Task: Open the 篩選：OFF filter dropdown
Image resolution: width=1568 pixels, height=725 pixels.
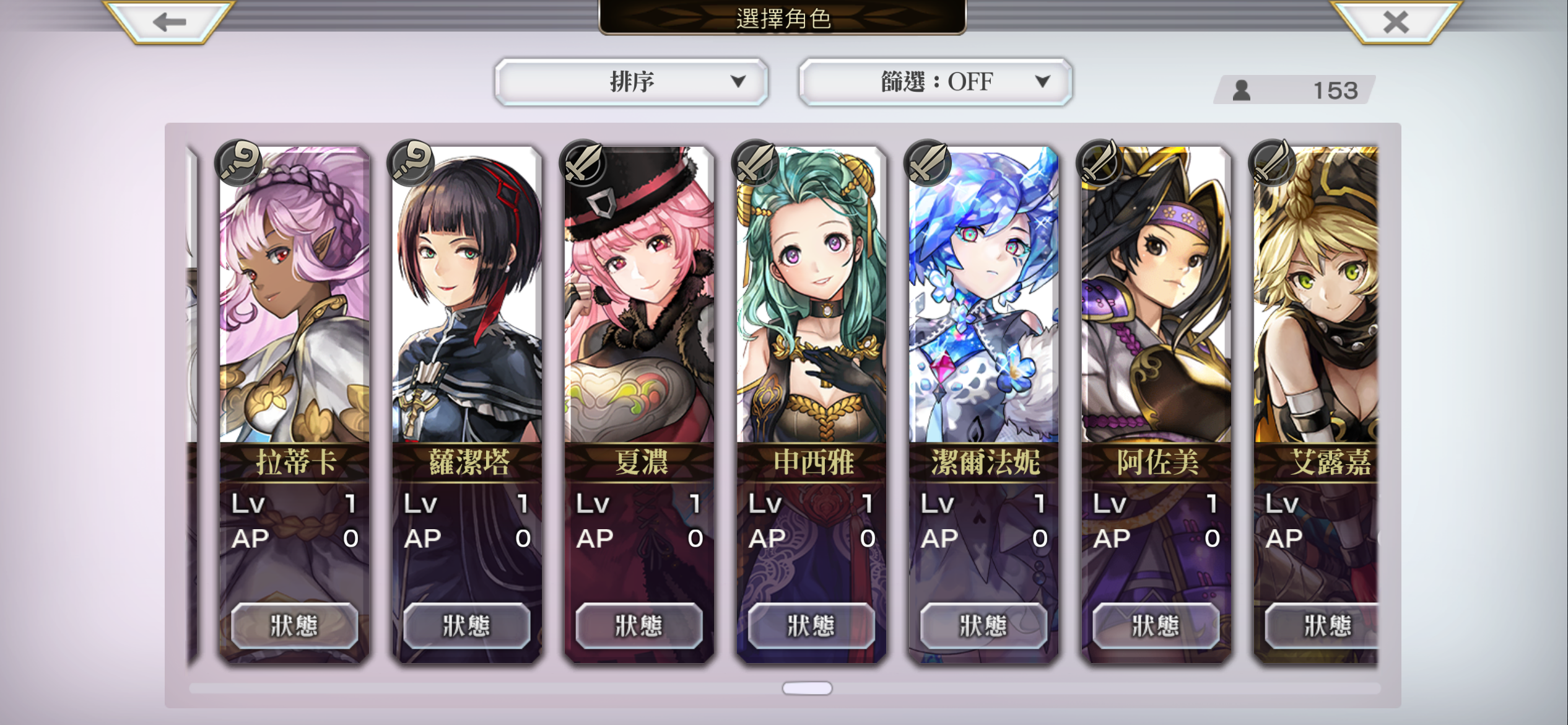Action: tap(936, 82)
